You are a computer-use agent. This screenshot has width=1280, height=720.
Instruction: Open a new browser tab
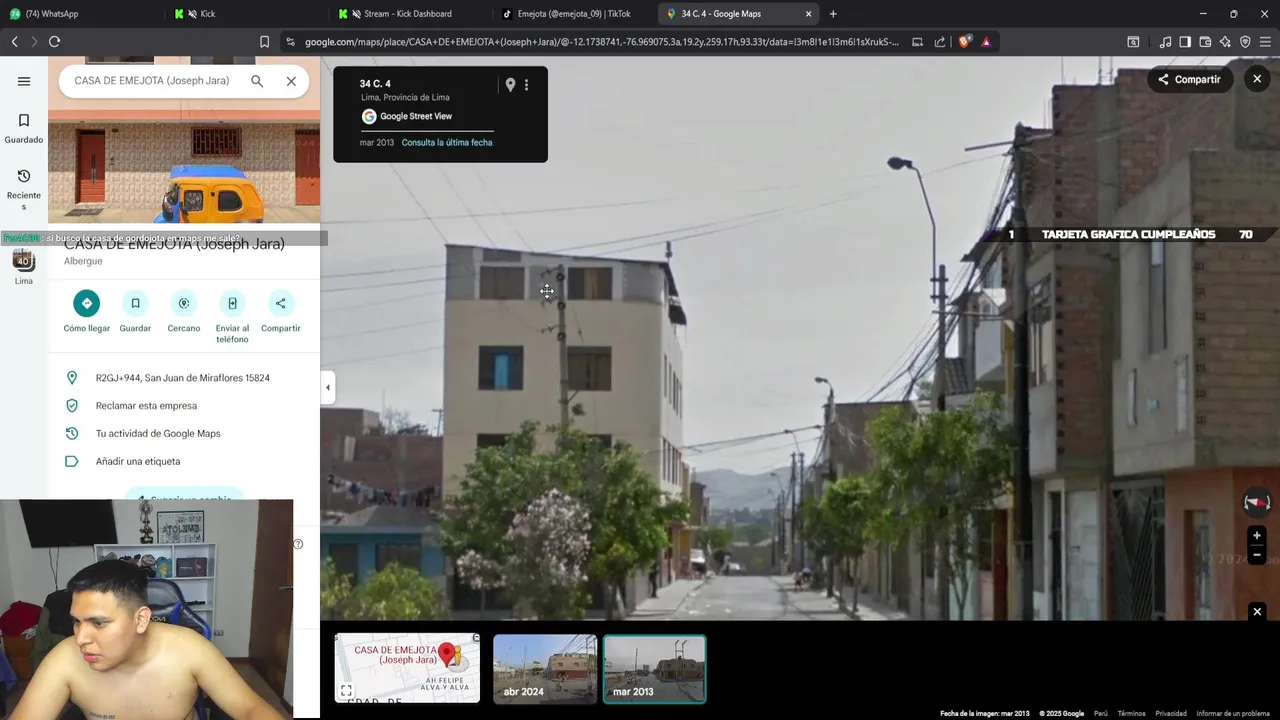833,14
